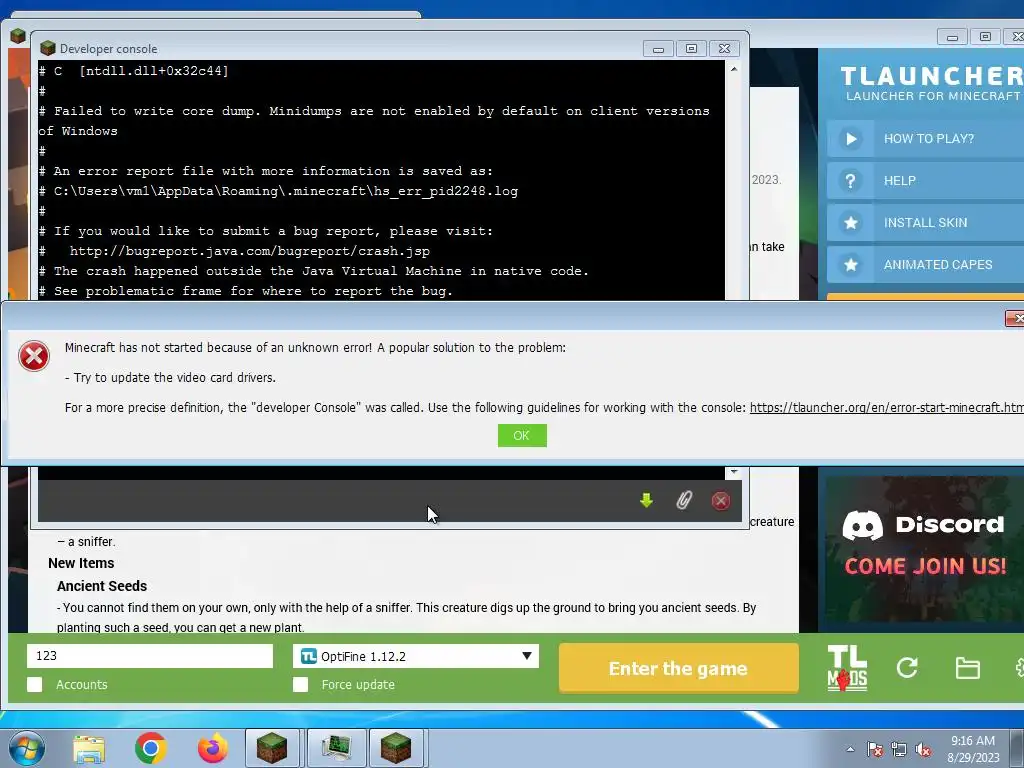1024x768 pixels.
Task: Click the Enter the game button
Action: [x=679, y=668]
